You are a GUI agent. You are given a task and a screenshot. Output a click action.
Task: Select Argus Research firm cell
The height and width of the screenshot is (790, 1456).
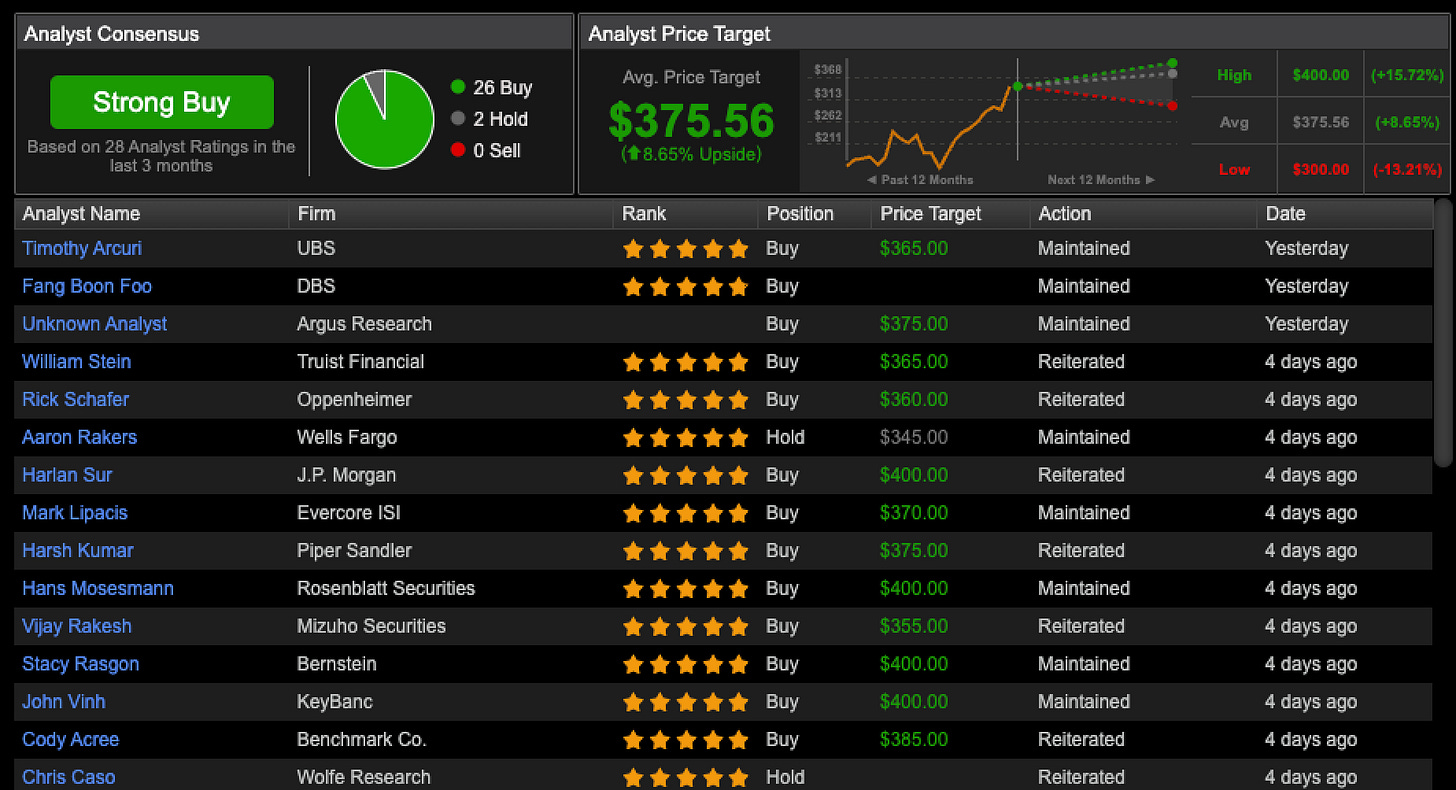tap(364, 324)
